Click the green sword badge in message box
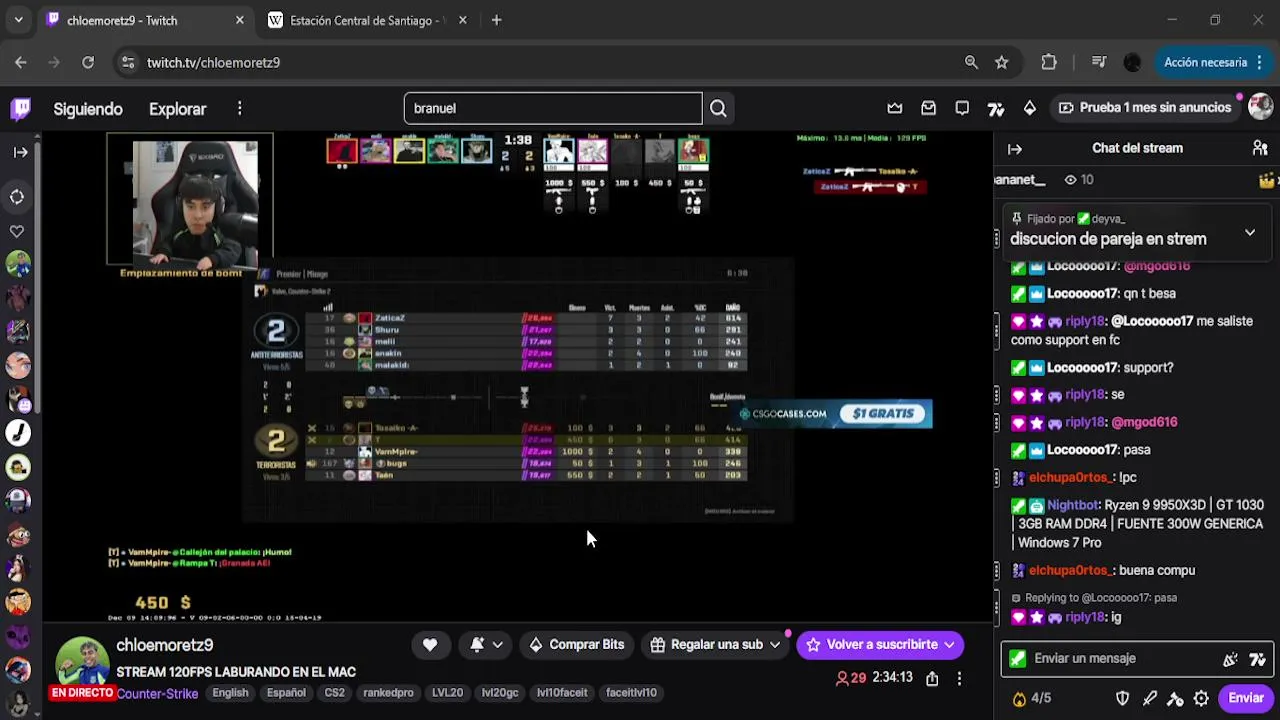The image size is (1280, 720). click(1018, 659)
